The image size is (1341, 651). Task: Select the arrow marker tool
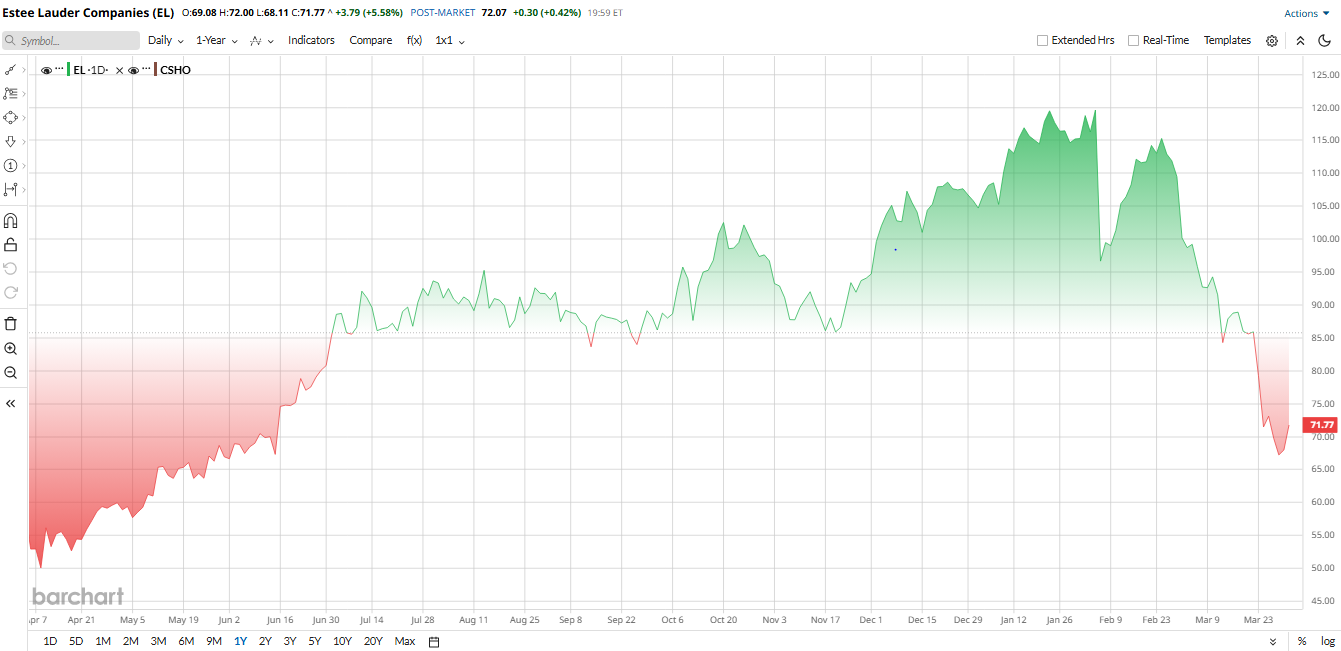(10, 141)
